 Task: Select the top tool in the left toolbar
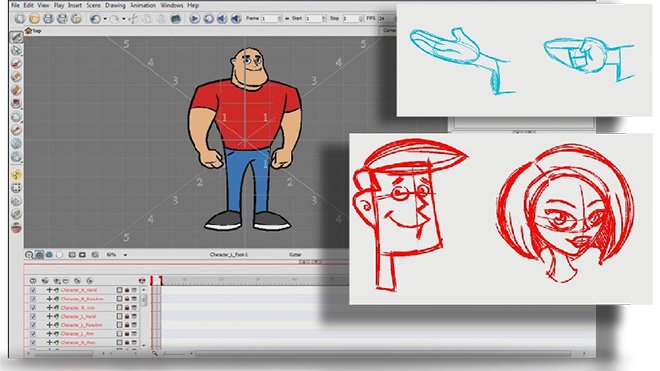16,37
